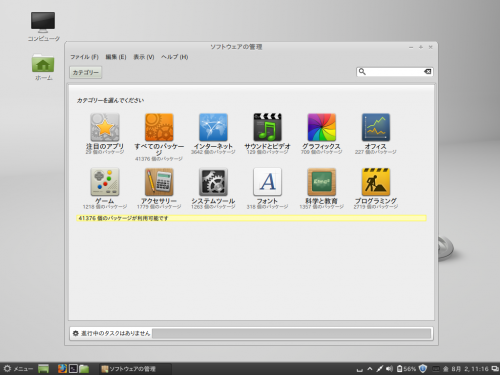The height and width of the screenshot is (375, 500).
Task: Open the 科学と教育 category icon
Action: [x=322, y=182]
